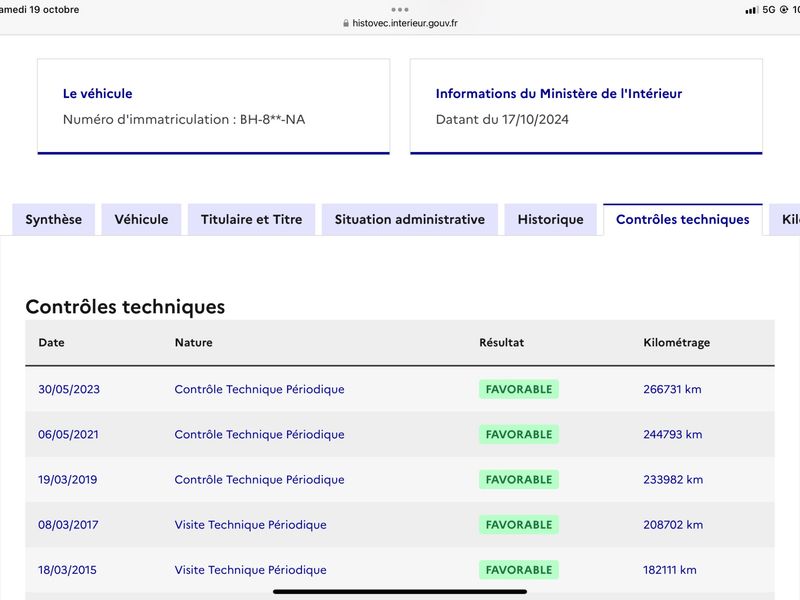Click the 244793 km value
The image size is (800, 600).
tap(673, 435)
